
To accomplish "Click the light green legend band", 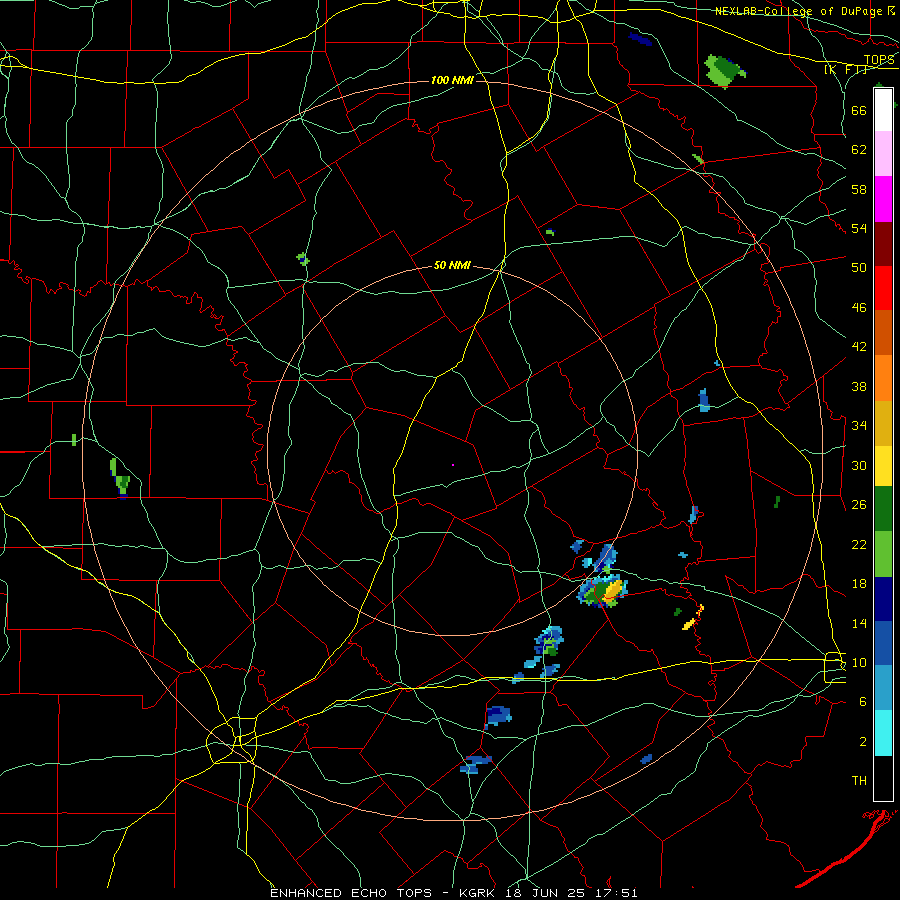I will tap(883, 554).
